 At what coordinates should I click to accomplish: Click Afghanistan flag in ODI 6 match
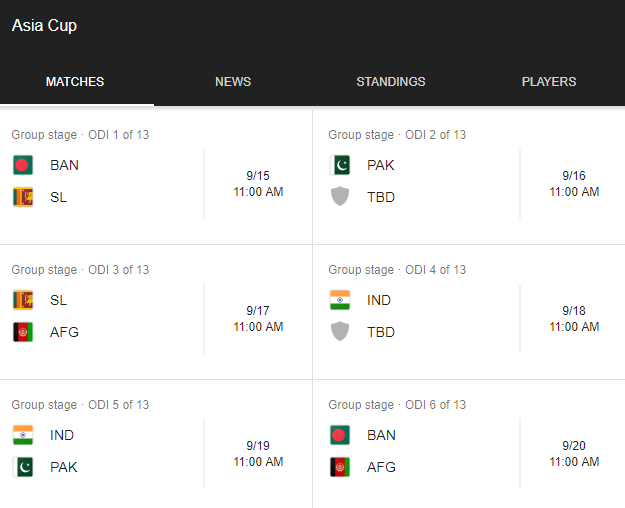click(x=340, y=467)
